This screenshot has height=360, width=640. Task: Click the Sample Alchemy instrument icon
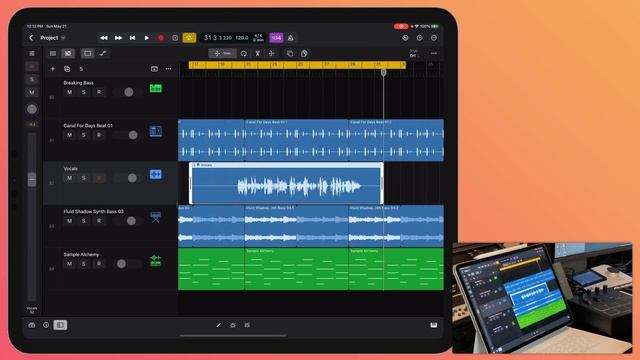point(156,260)
